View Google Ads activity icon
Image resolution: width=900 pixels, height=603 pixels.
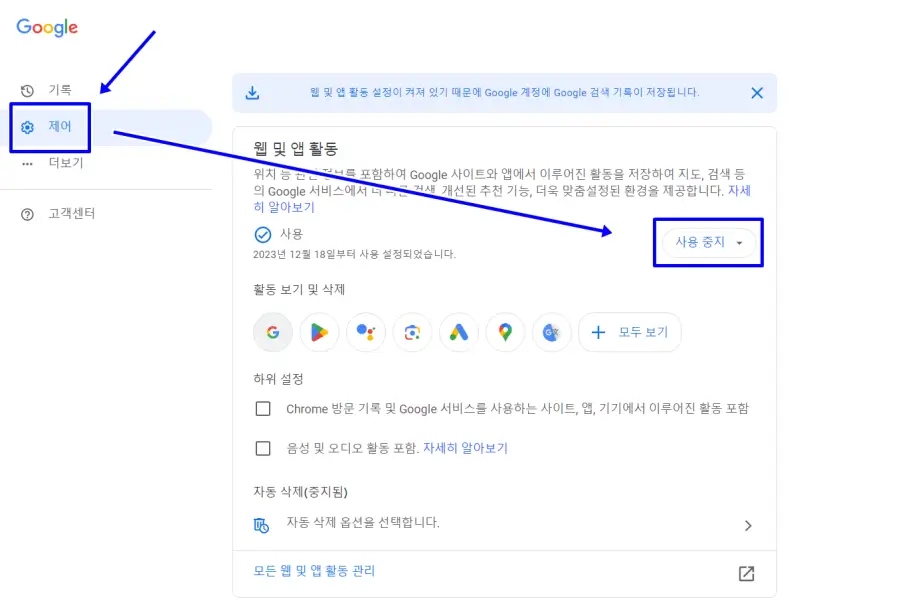pos(459,332)
